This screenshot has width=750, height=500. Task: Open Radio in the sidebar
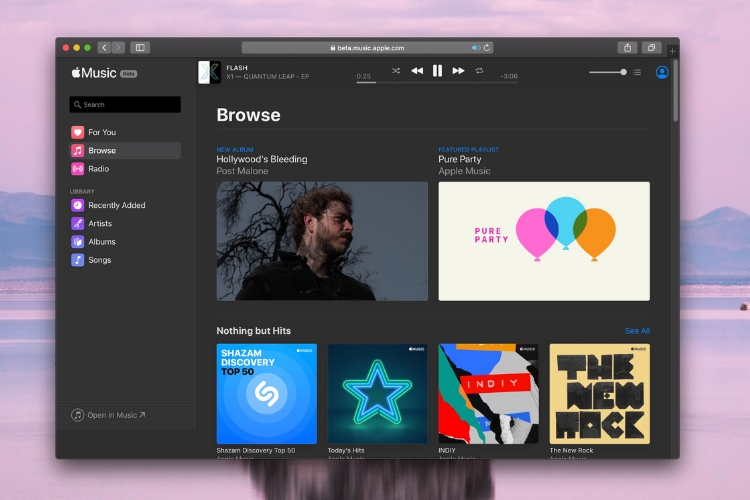coord(125,168)
